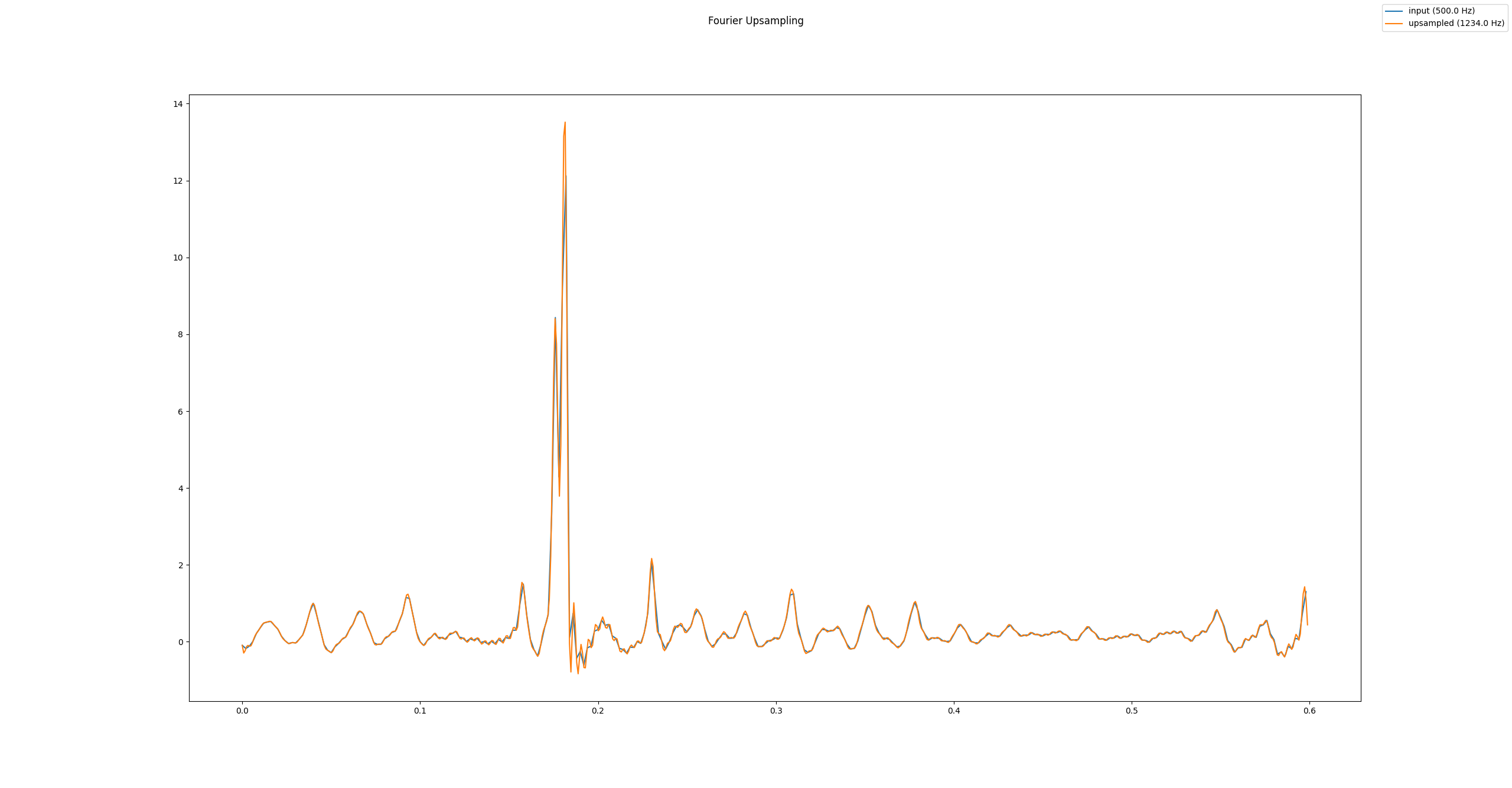Click the empty plot area above the signal
The width and height of the screenshot is (1512, 788).
coord(1004,295)
